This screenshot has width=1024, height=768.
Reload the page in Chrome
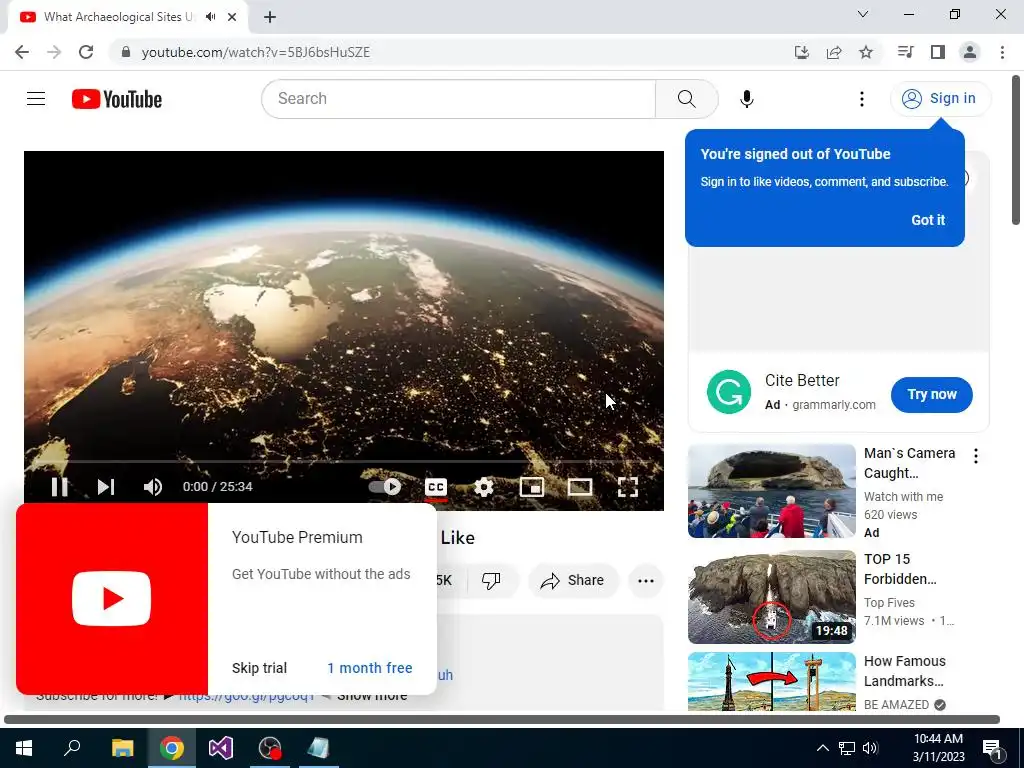tap(86, 52)
